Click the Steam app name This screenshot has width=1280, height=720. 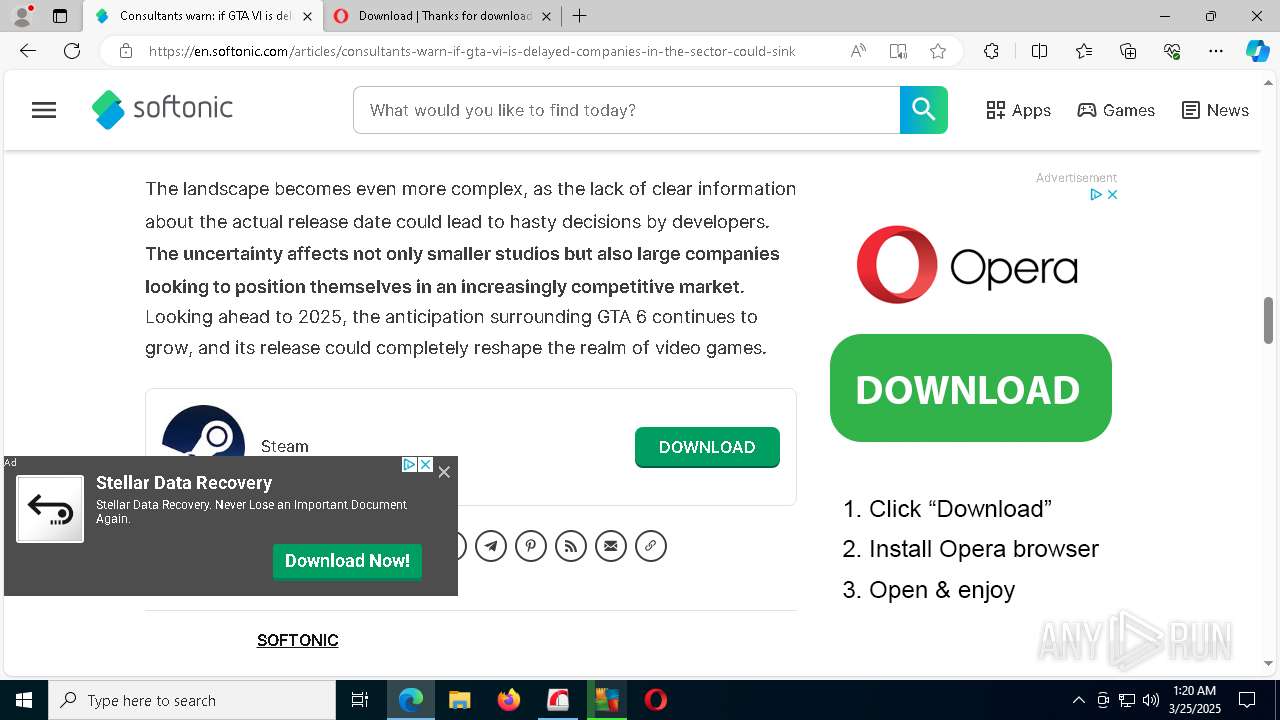[x=285, y=446]
